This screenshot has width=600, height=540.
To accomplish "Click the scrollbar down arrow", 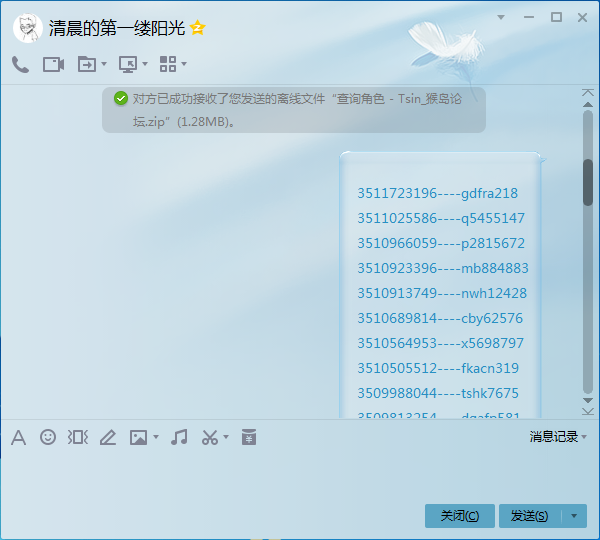I will [x=588, y=400].
